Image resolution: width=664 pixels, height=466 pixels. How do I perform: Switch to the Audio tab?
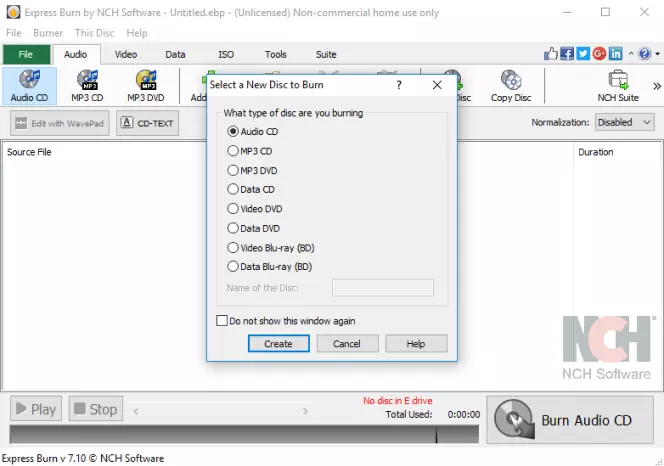[75, 54]
